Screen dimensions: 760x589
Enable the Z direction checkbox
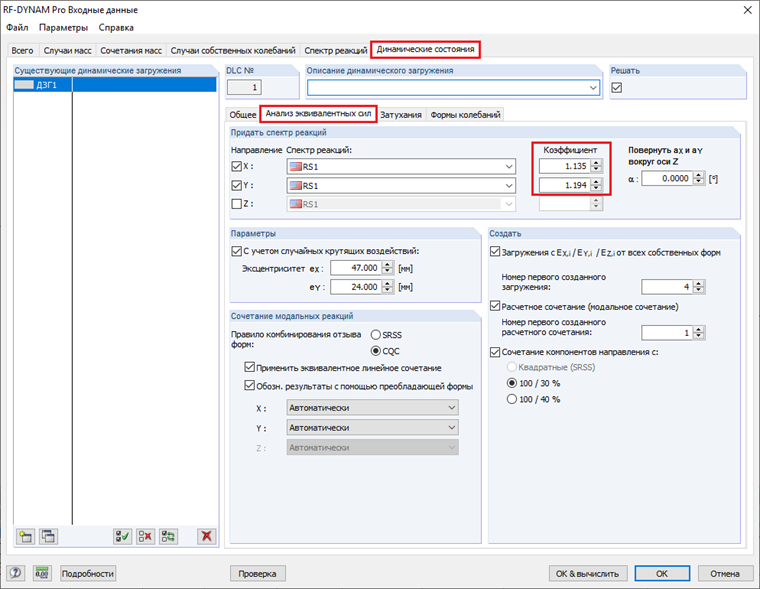click(x=236, y=204)
